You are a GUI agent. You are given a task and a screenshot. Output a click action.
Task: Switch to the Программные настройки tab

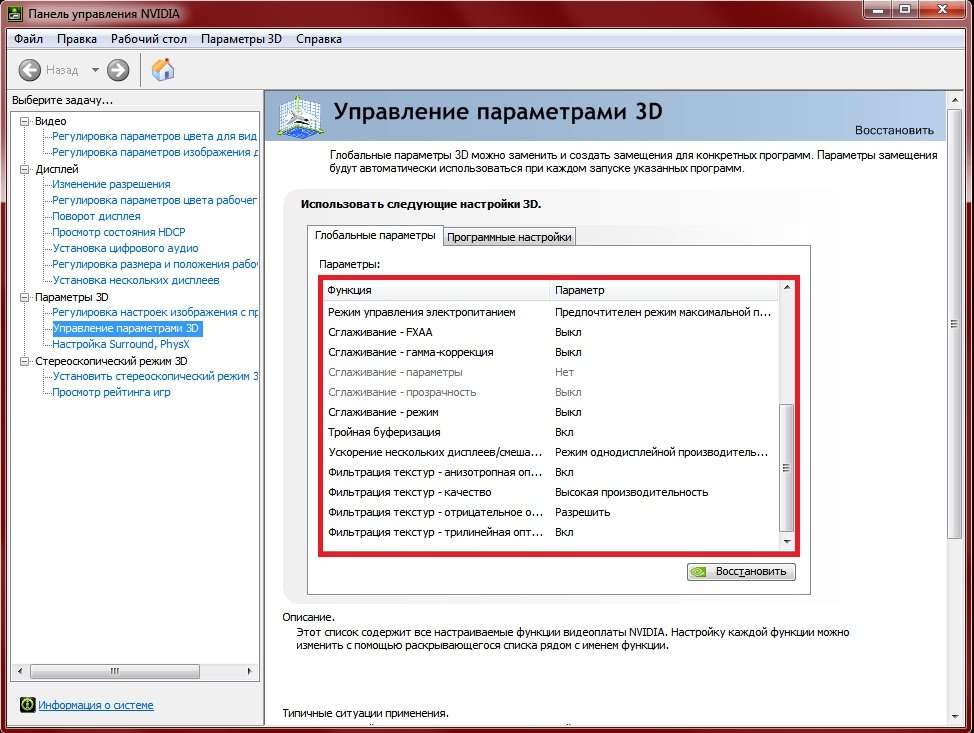pos(509,237)
